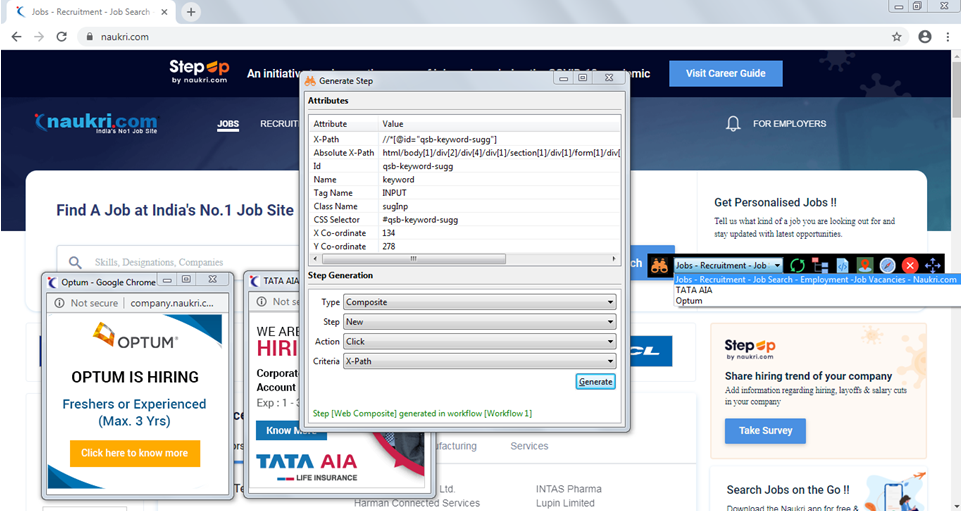Go back in Chrome history
The image size is (961, 511).
pos(17,37)
